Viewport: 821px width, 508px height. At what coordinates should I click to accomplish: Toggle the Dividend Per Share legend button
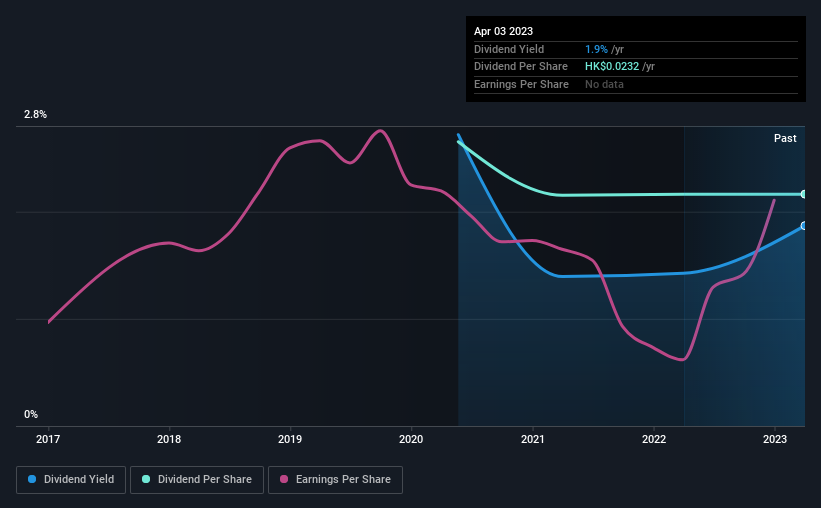(x=197, y=480)
